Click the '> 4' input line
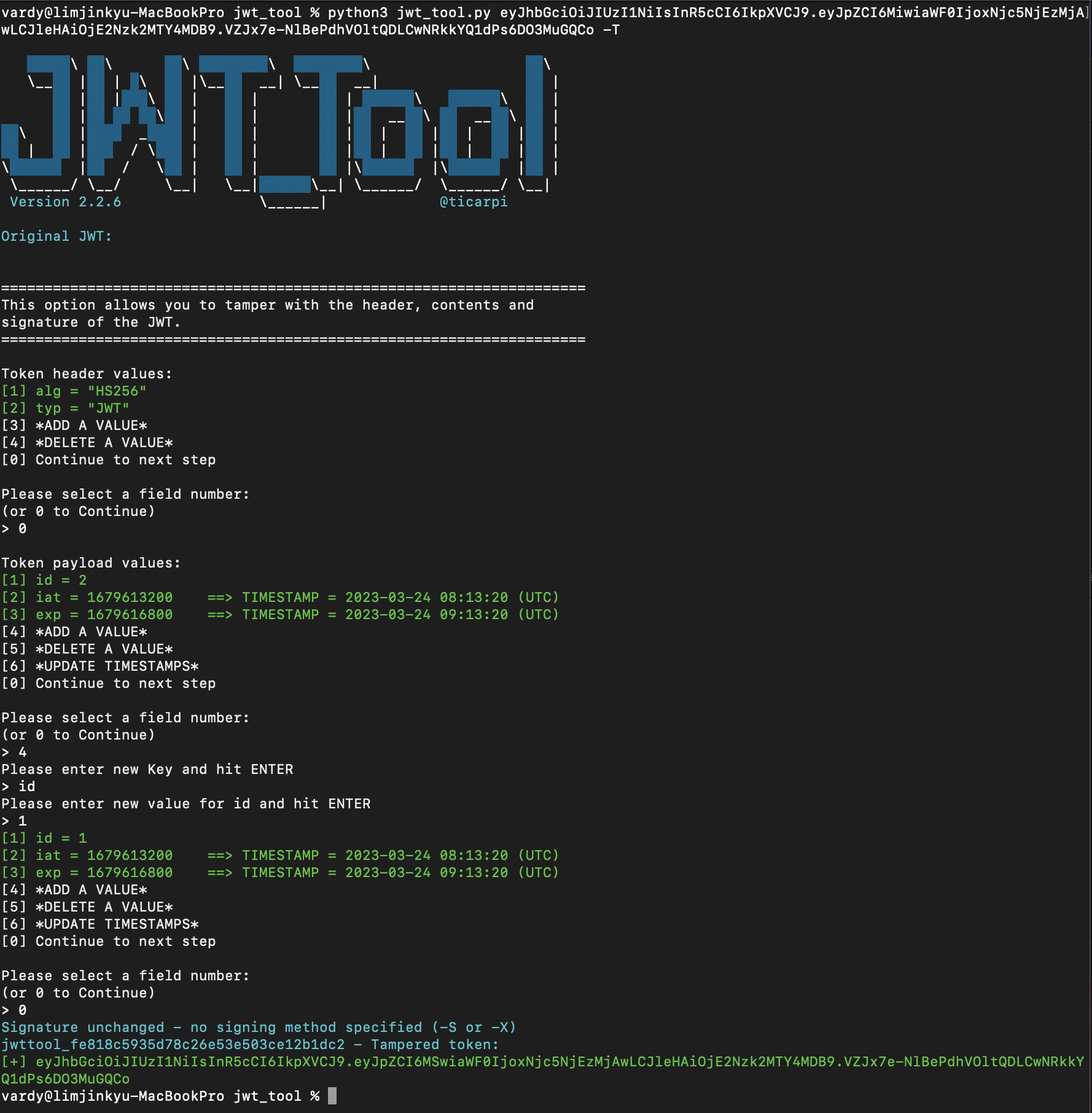The image size is (1092, 1113). [14, 752]
